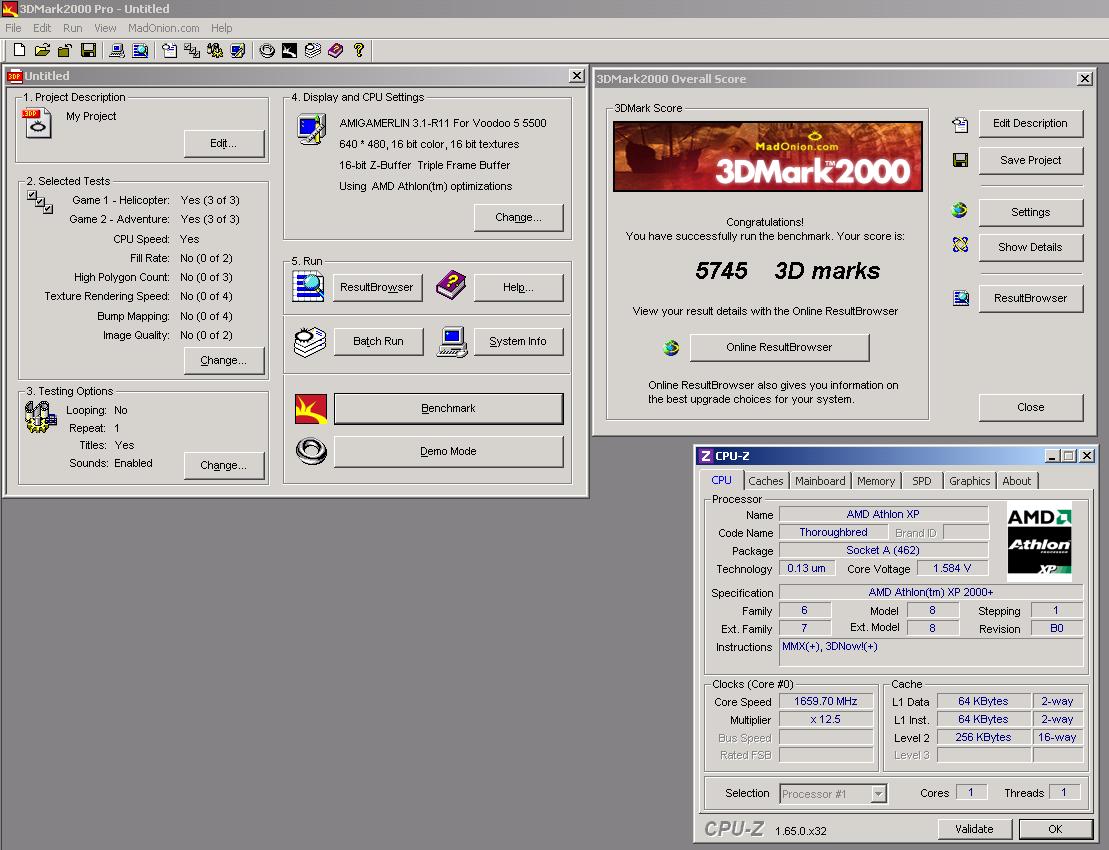Viewport: 1109px width, 850px height.
Task: Switch to the SPD tab in CPU-Z
Action: tap(922, 481)
